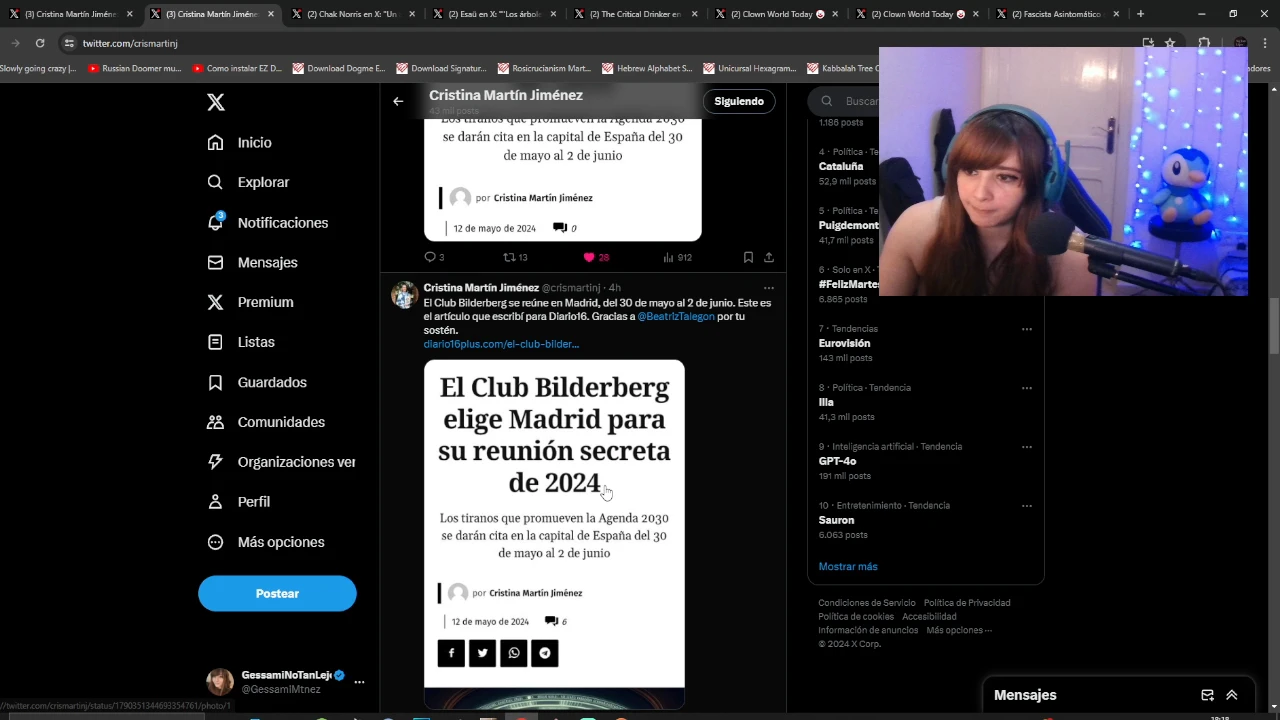Open Comunidades
The image size is (1280, 720).
click(x=265, y=422)
